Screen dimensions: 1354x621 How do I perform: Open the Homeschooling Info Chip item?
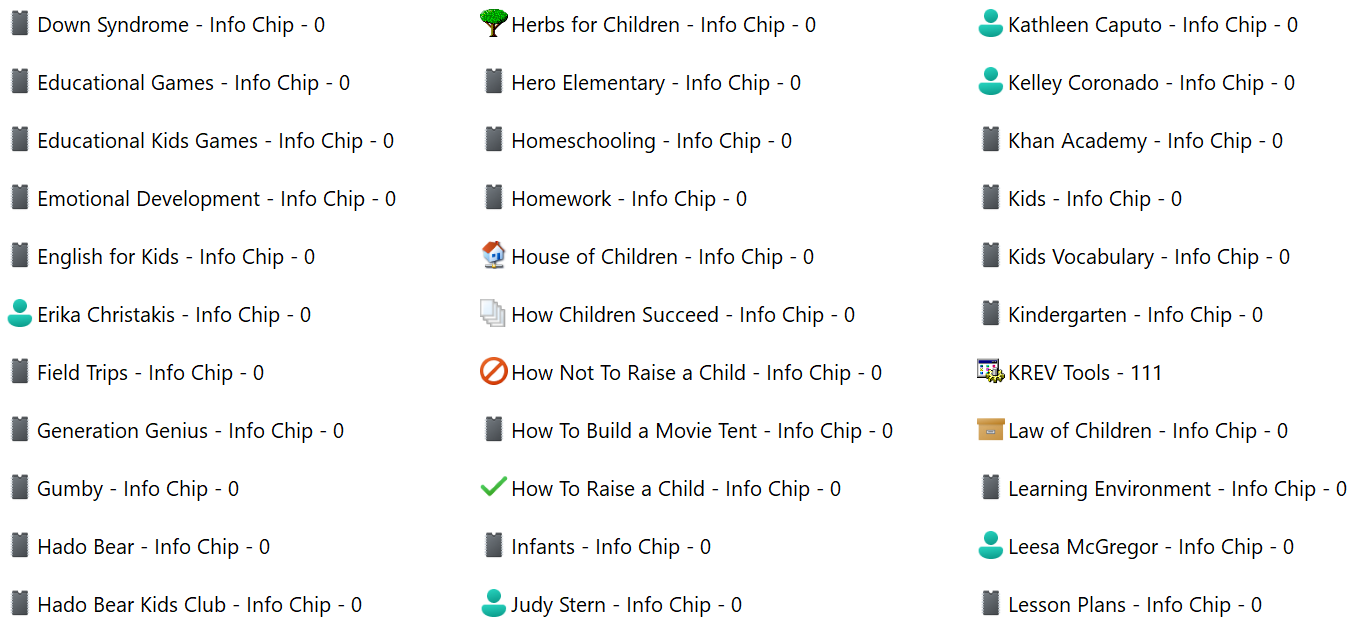pyautogui.click(x=651, y=141)
